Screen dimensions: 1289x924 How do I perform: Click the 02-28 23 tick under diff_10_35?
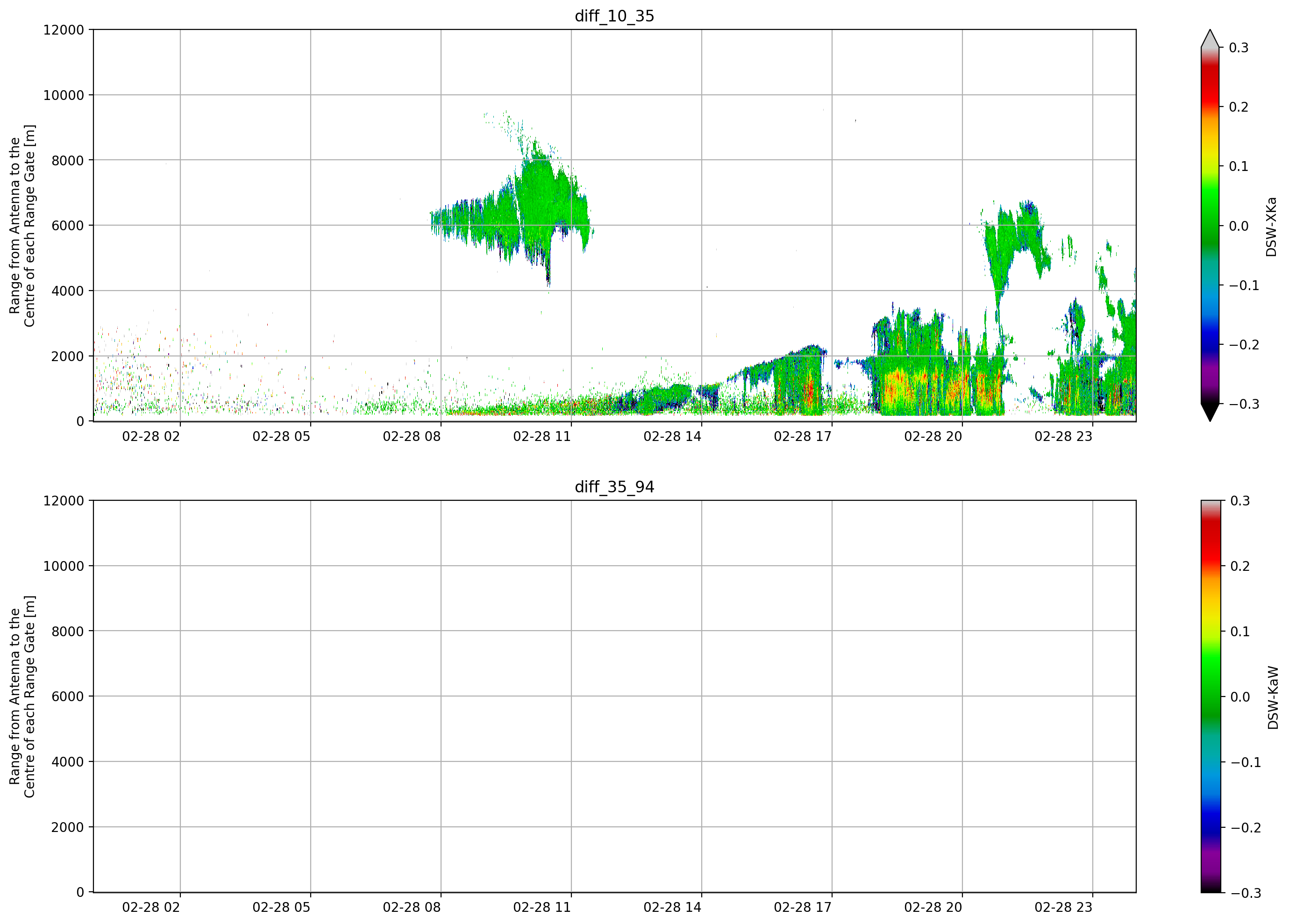point(1063,436)
